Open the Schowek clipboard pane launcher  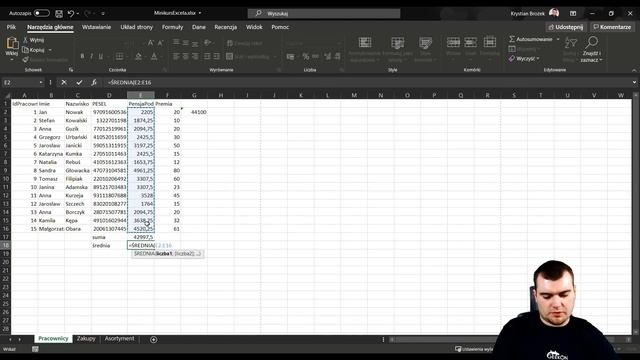tap(71, 70)
